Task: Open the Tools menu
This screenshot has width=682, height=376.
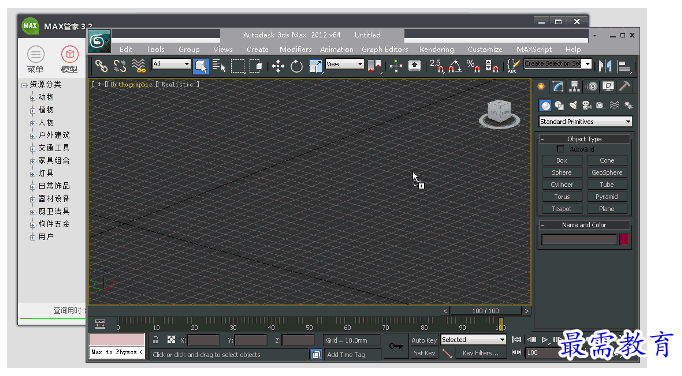Action: pyautogui.click(x=155, y=50)
